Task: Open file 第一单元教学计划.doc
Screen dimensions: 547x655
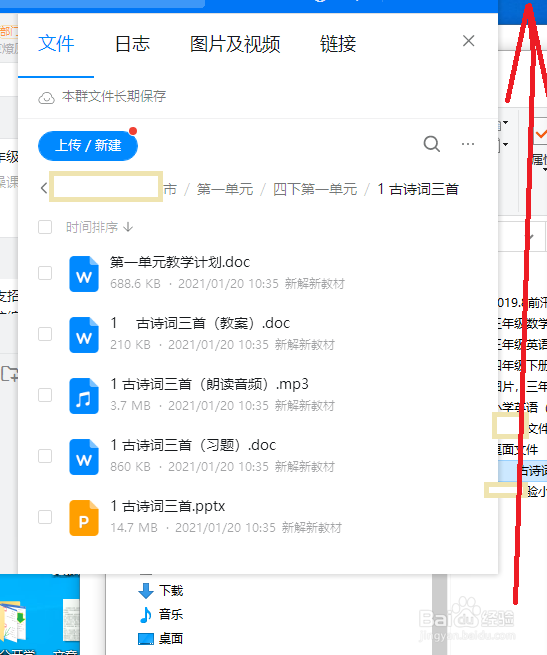Action: coord(180,262)
